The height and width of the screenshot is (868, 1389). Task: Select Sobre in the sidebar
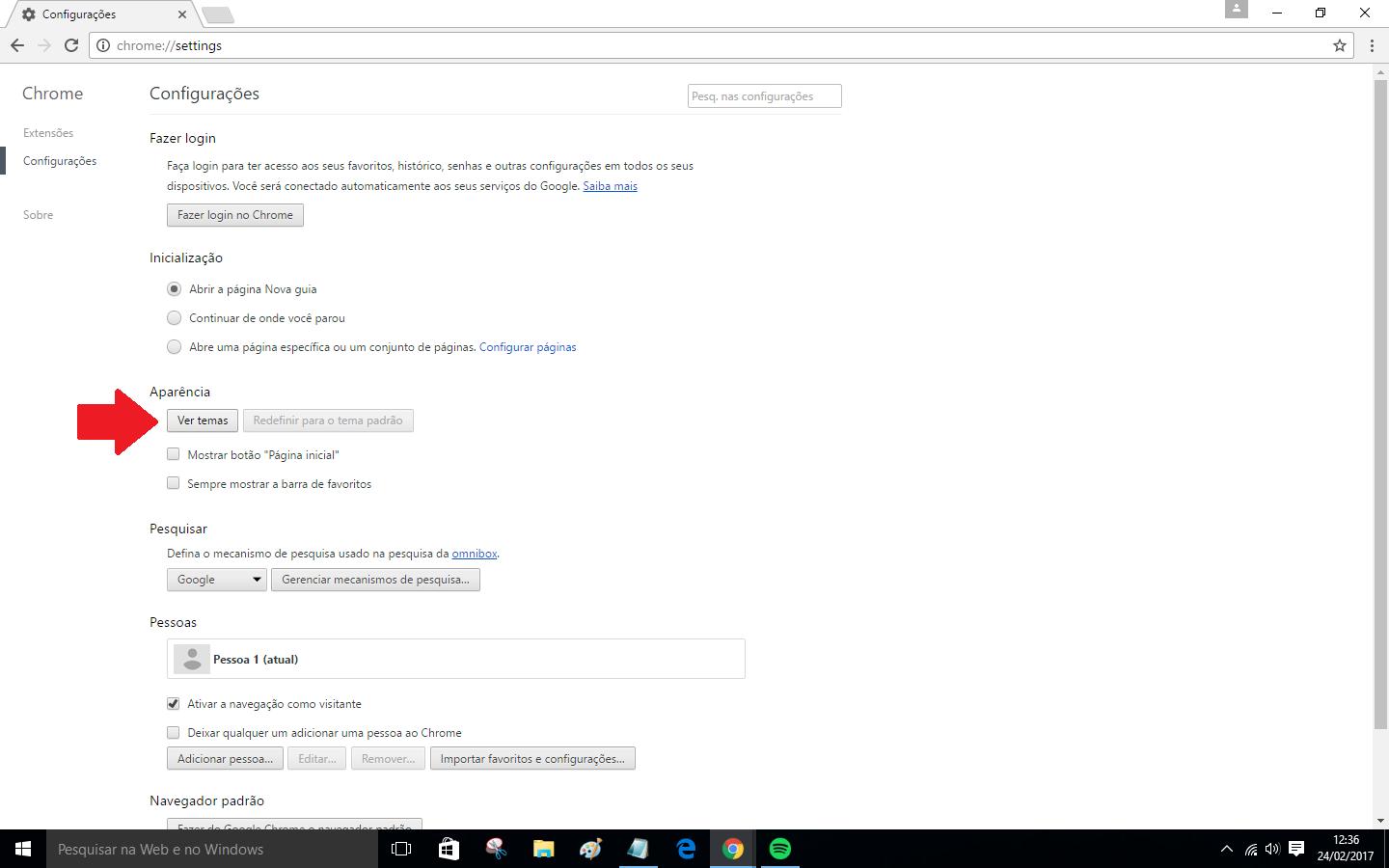click(38, 214)
